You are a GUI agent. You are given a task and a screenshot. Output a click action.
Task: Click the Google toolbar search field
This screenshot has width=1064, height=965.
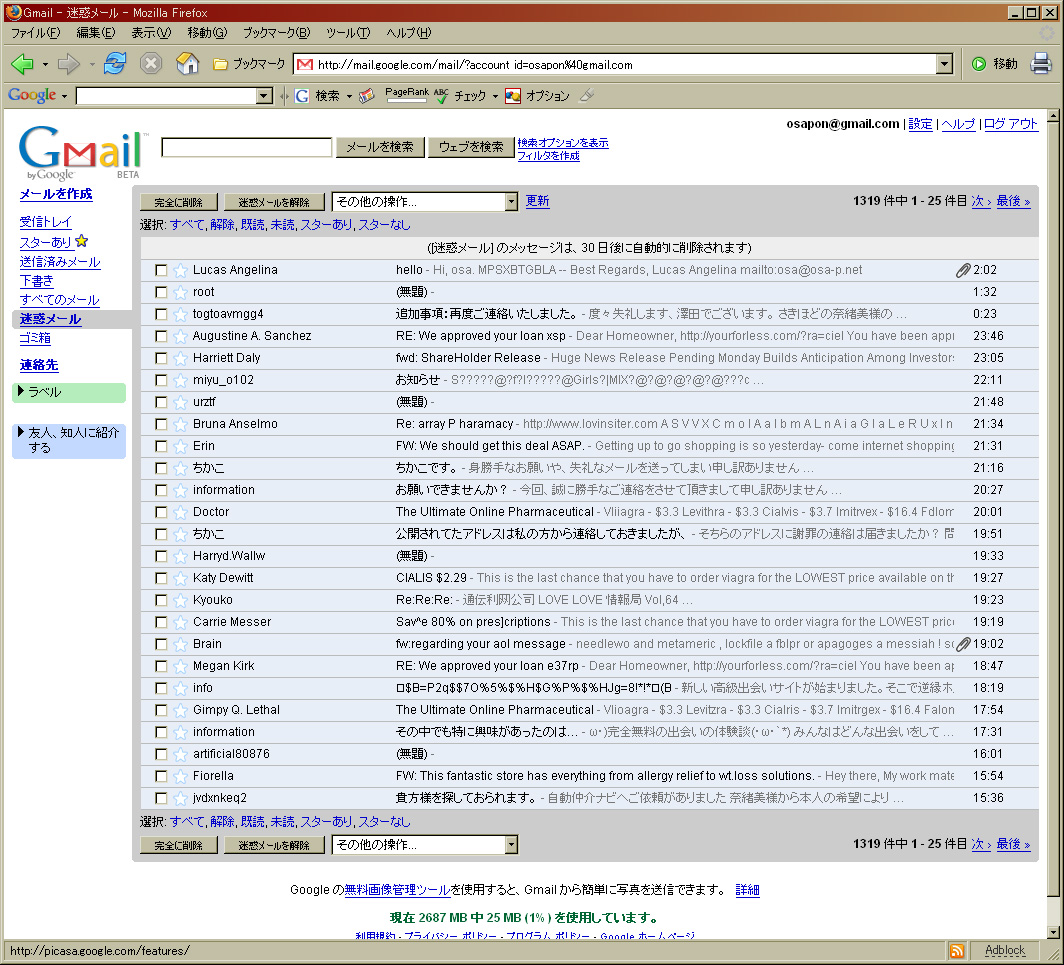click(x=167, y=96)
